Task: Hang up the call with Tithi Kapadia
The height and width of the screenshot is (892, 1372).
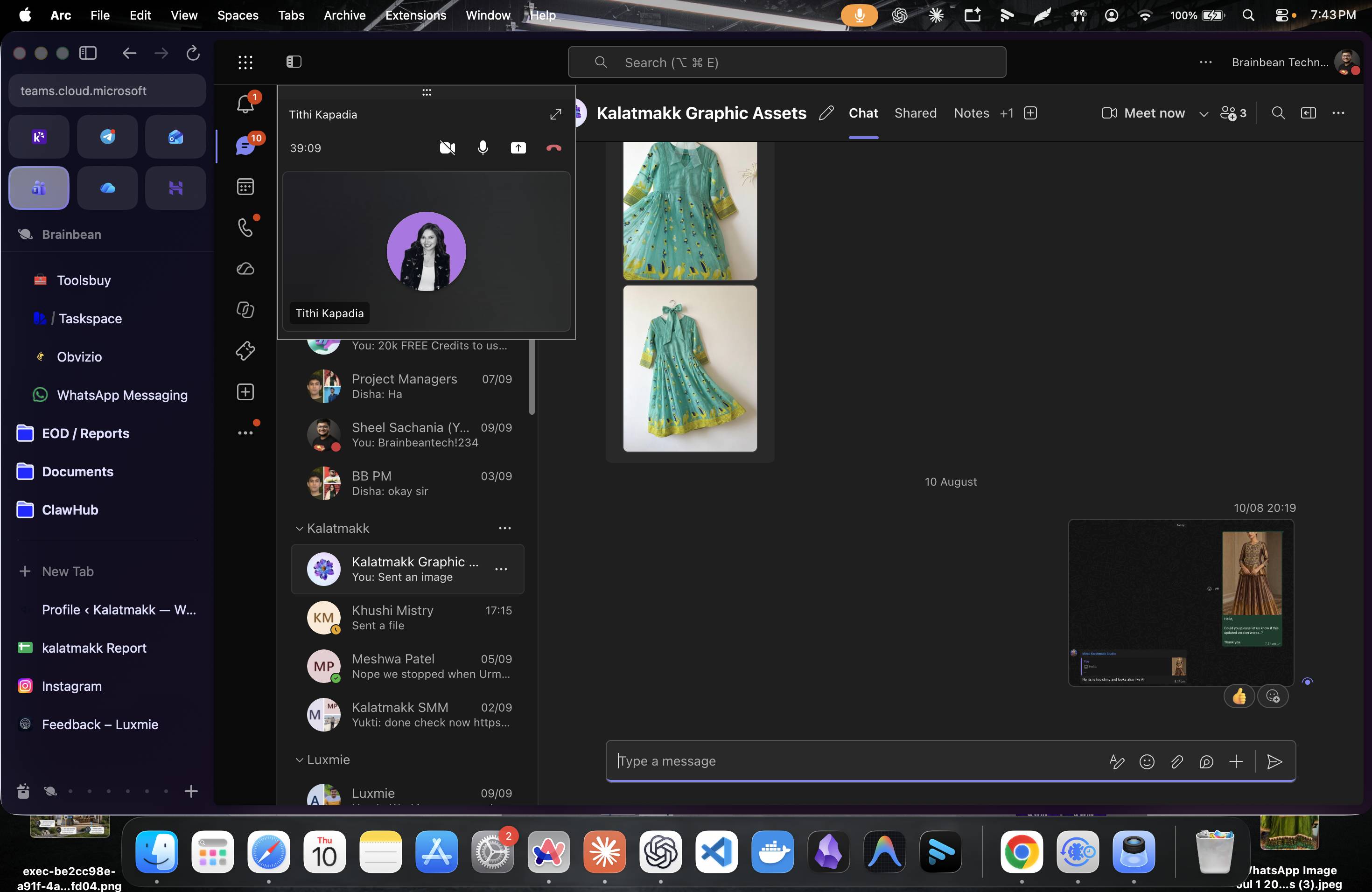Action: [553, 148]
